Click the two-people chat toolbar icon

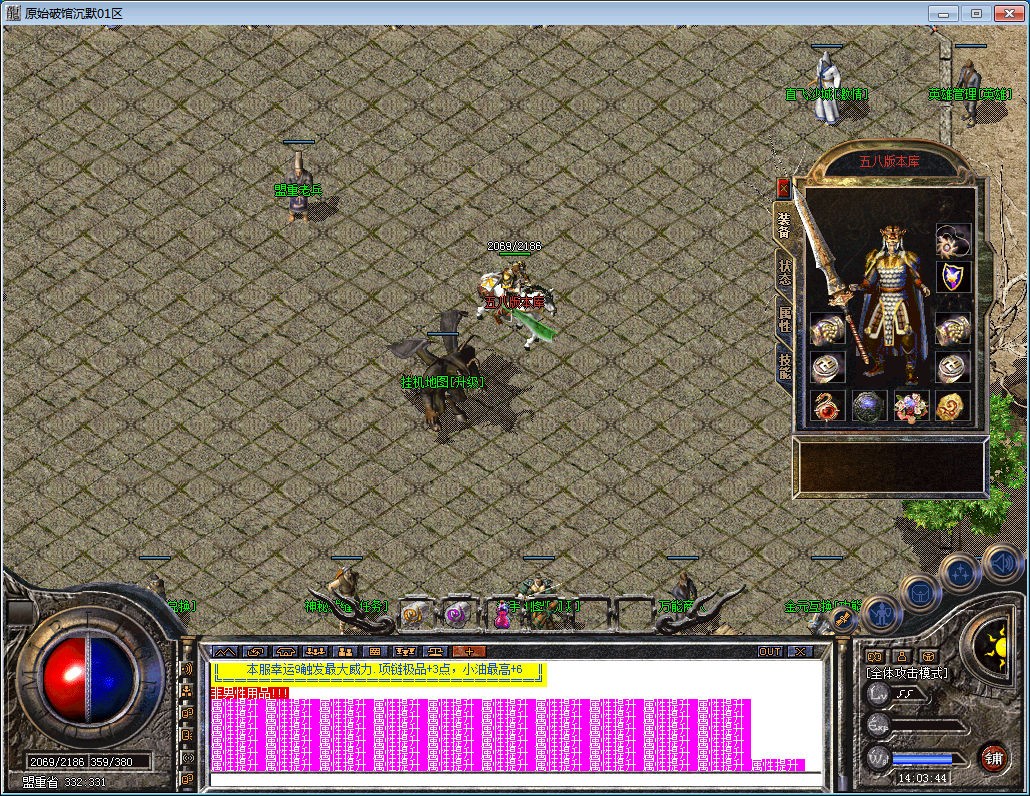coord(345,652)
